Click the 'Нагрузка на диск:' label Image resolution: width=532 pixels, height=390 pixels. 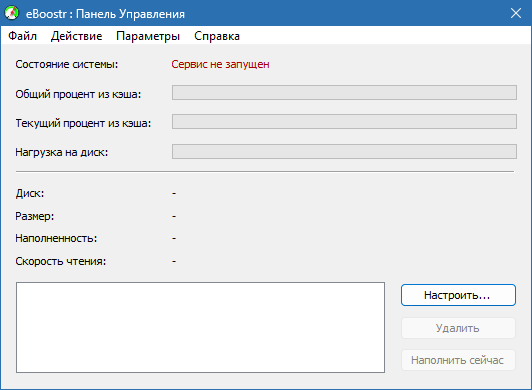point(61,152)
